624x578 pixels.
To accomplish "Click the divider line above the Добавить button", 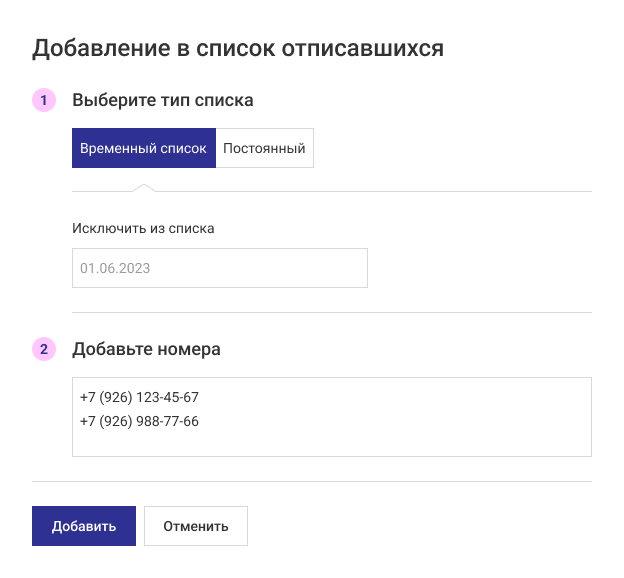I will pyautogui.click(x=312, y=481).
